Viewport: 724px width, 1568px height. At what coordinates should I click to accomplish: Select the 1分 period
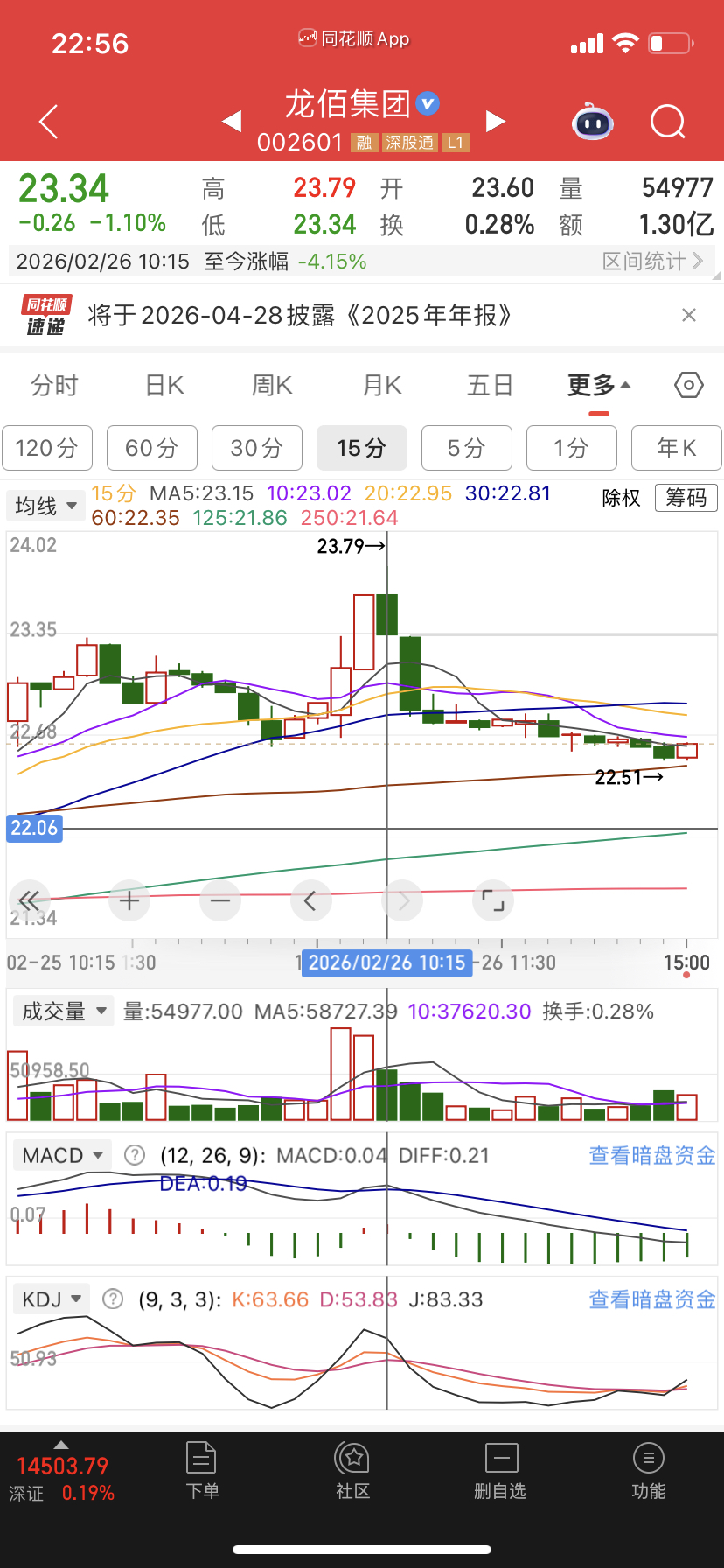coord(572,448)
